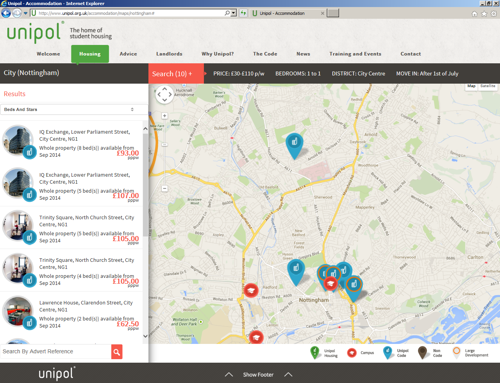Viewport: 500px width, 383px height.
Task: Click the map zoom out minus button
Action: (164, 189)
